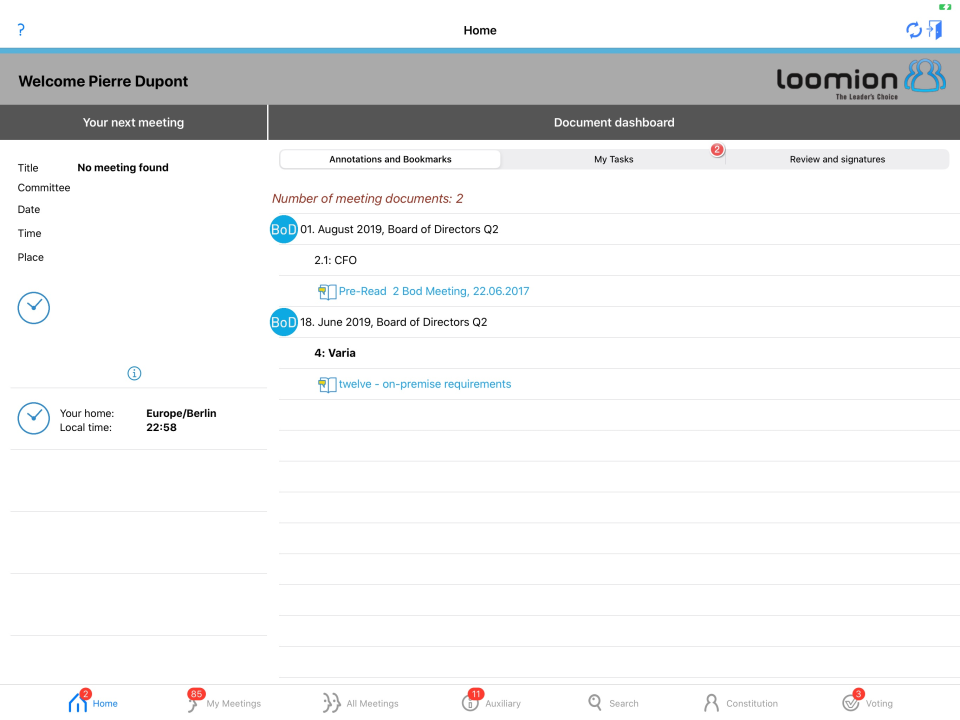Open the Review and signatures tab
Screen dimensions: 960x720
click(838, 158)
